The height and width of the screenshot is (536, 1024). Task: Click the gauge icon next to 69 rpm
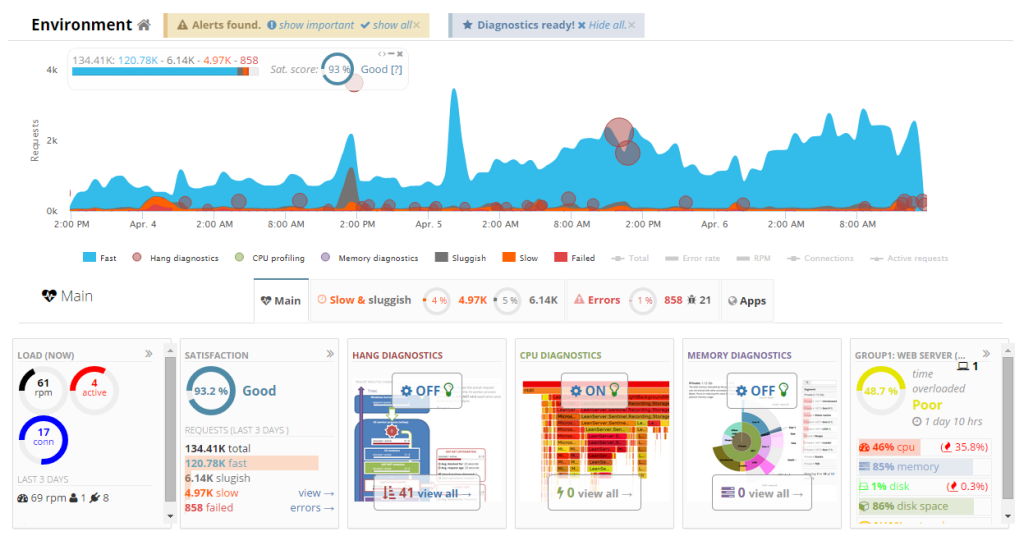23,498
